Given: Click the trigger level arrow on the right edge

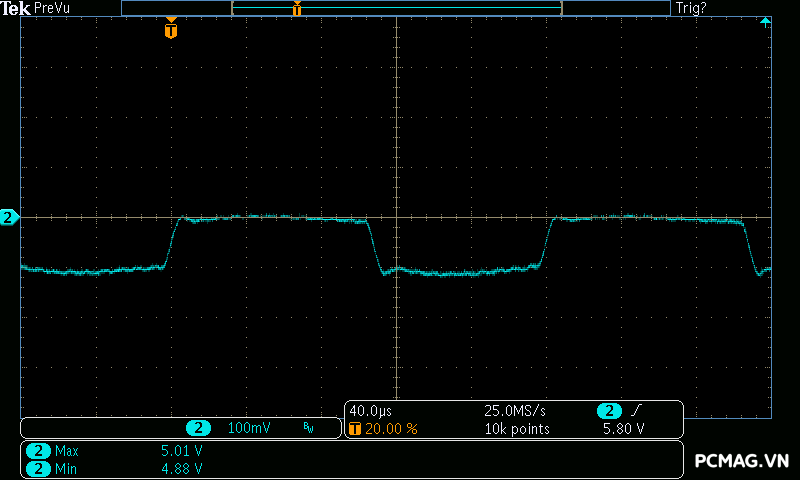Looking at the screenshot, I should pos(766,22).
